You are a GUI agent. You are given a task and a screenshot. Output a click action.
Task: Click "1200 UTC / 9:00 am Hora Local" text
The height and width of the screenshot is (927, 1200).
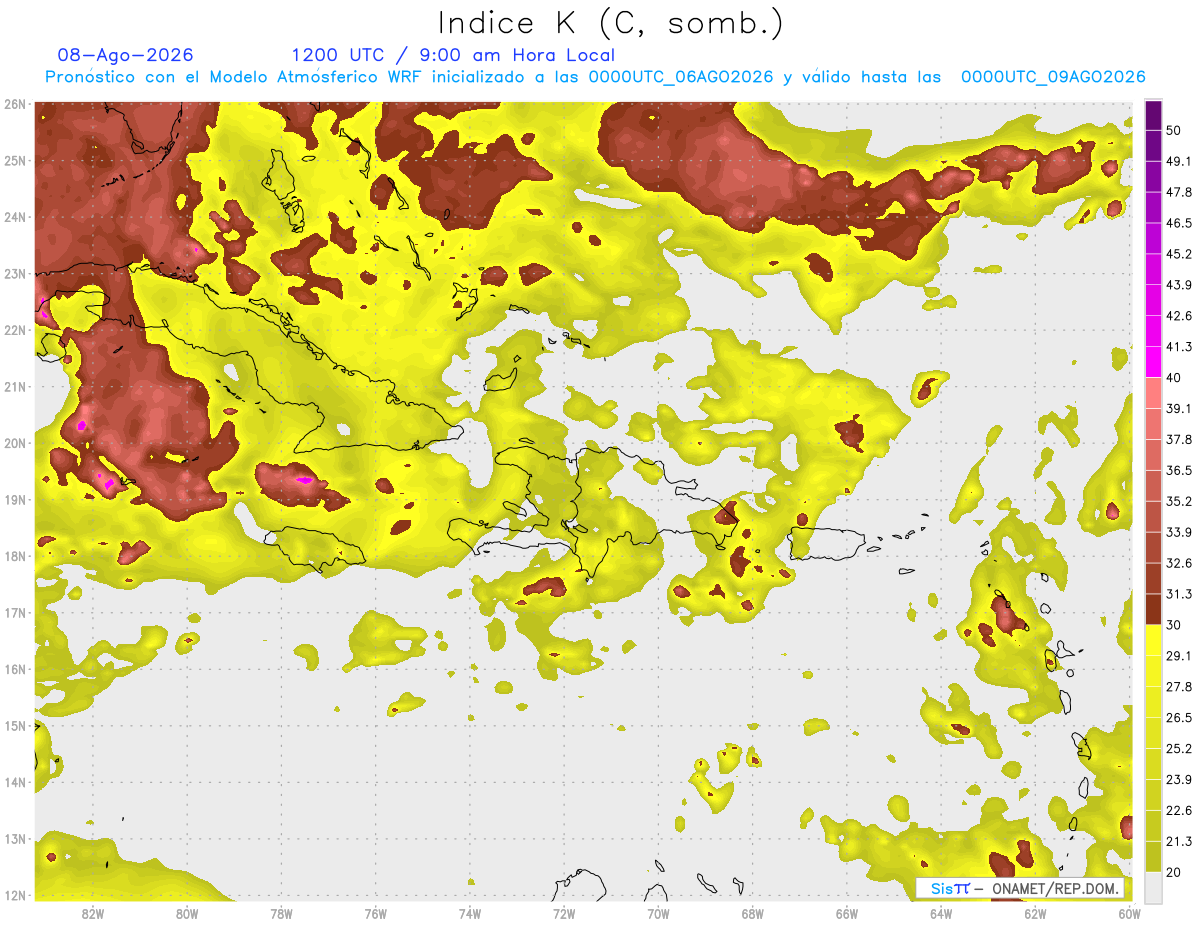(x=453, y=55)
